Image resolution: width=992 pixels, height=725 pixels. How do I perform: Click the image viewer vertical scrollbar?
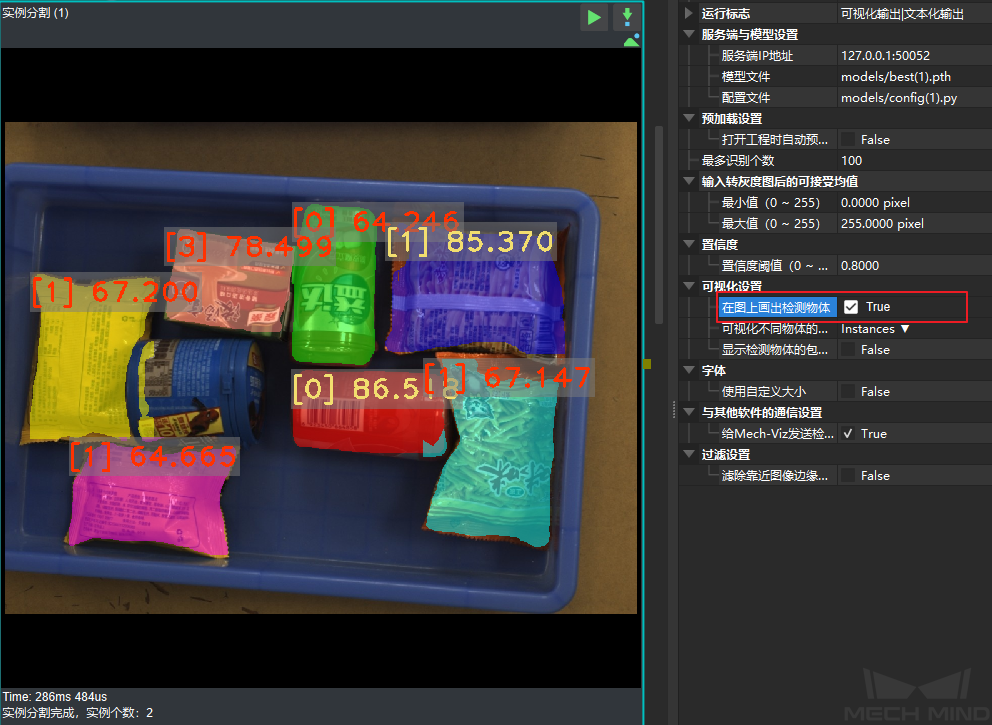coord(659,225)
